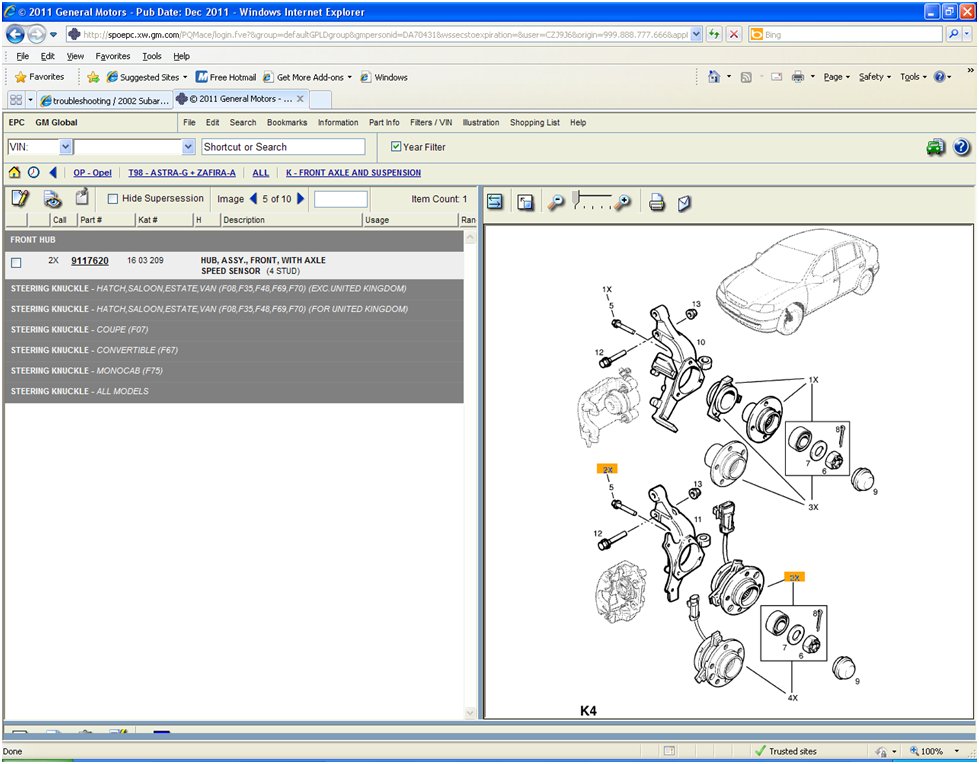Open the Shopping List menu
The width and height of the screenshot is (979, 764).
click(x=534, y=122)
